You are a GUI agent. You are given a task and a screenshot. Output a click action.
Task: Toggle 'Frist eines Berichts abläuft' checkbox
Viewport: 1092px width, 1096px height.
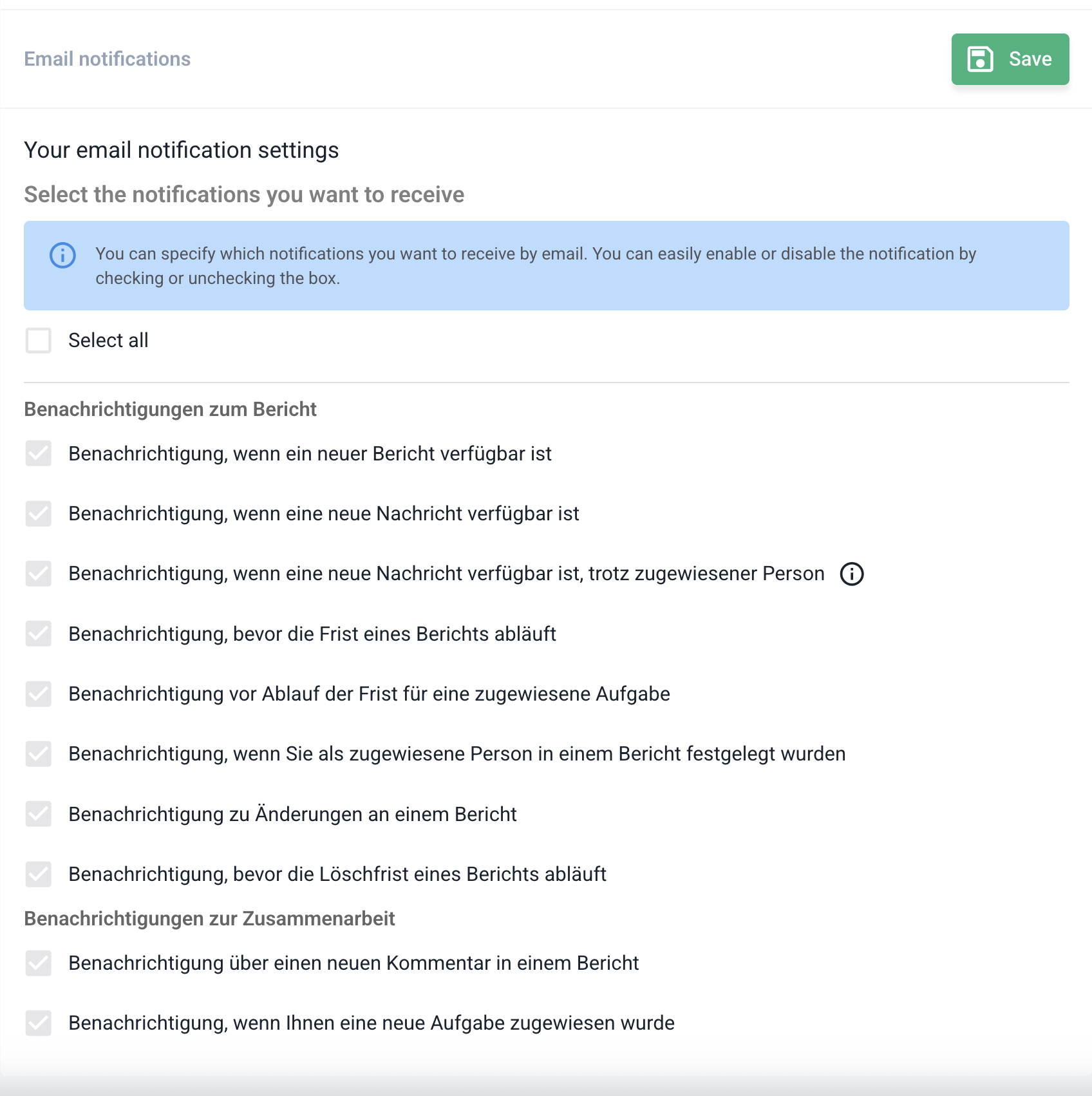pyautogui.click(x=39, y=634)
